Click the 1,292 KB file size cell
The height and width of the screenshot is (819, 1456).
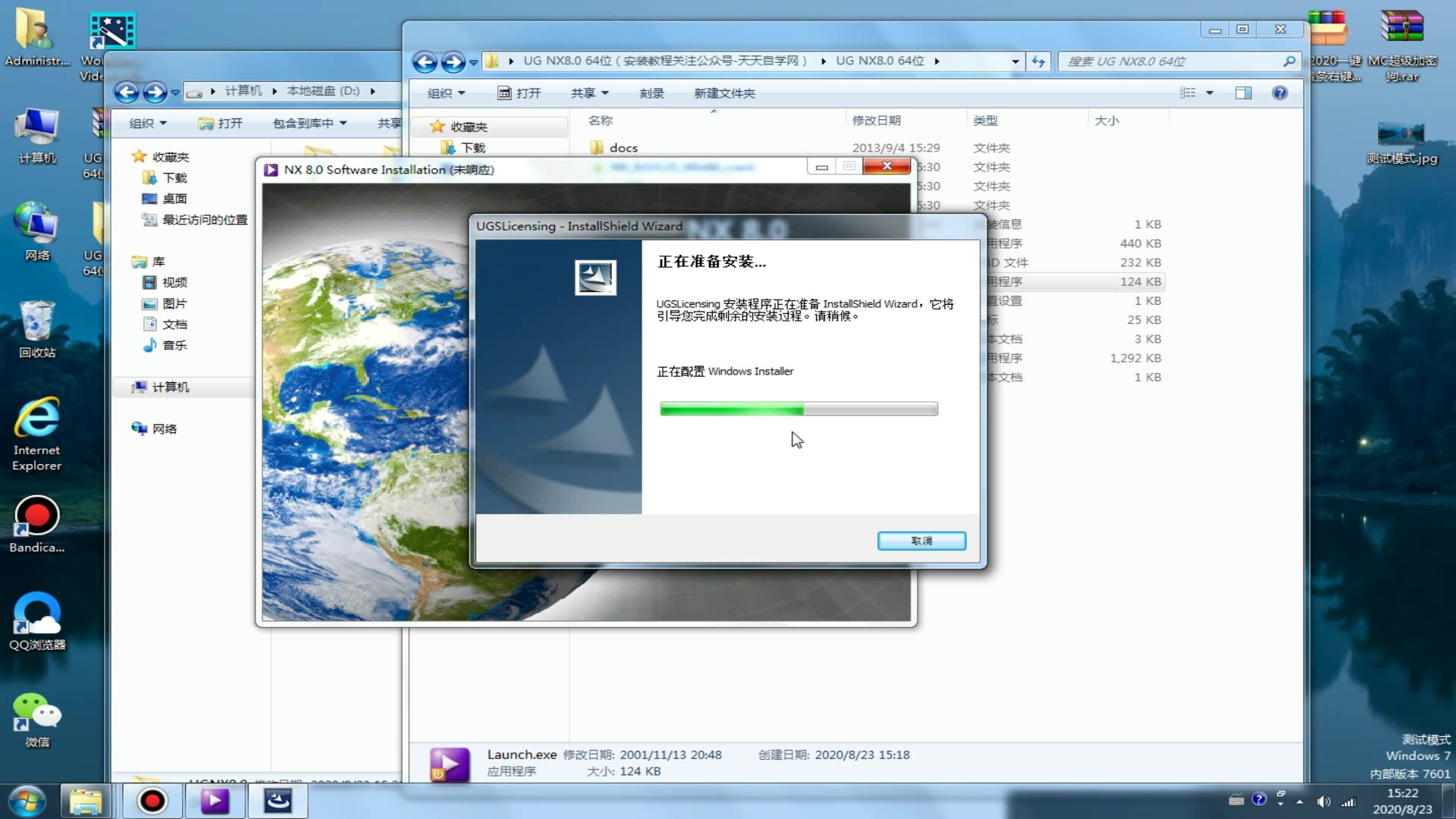(x=1135, y=358)
